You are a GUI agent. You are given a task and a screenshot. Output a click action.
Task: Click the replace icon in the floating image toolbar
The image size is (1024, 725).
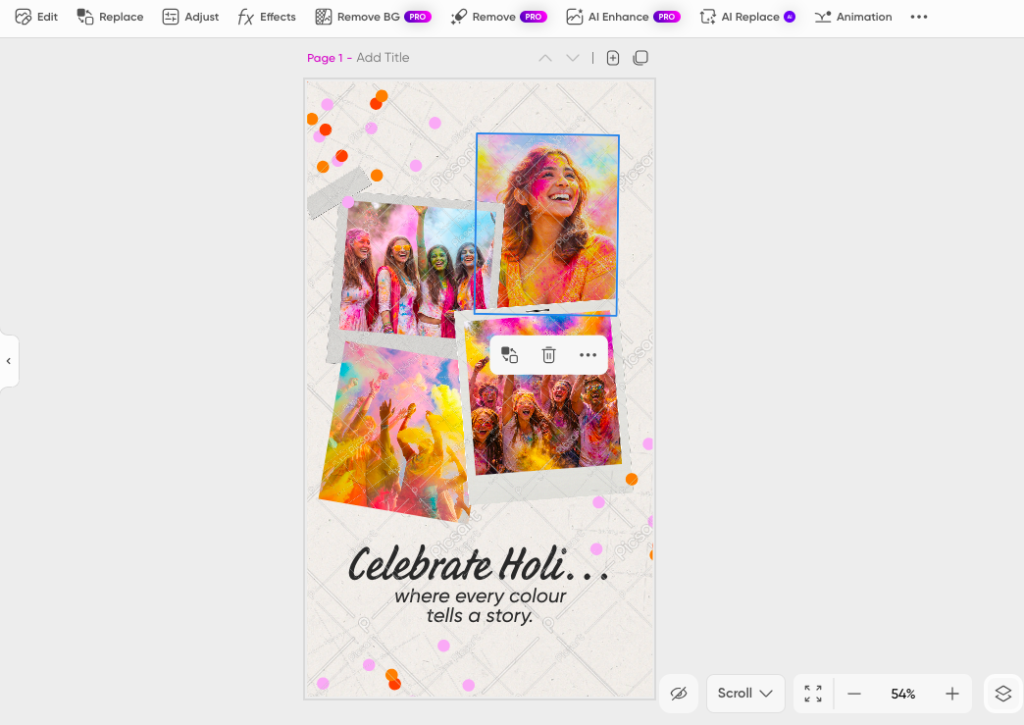[509, 355]
